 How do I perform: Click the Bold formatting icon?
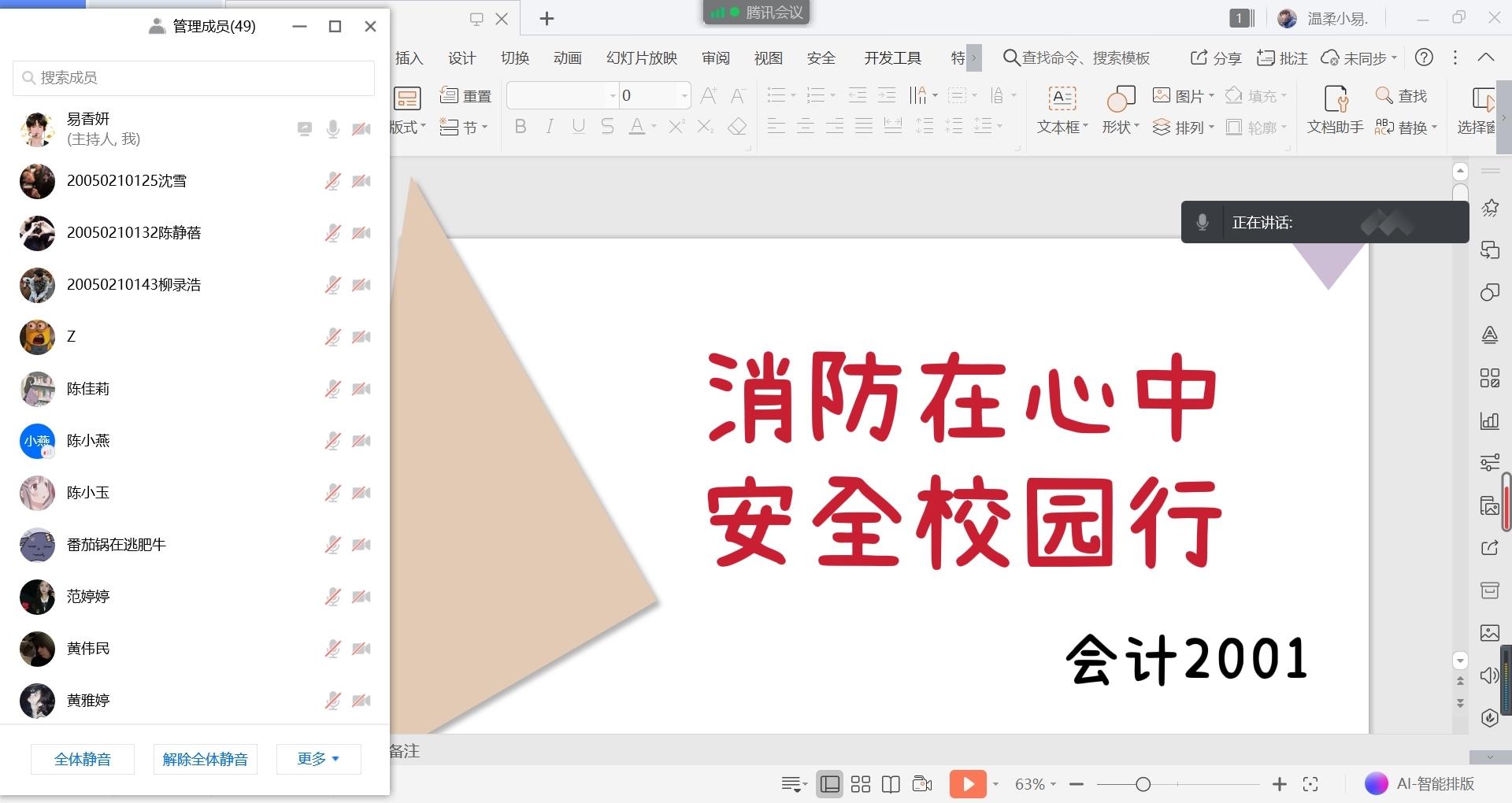[x=521, y=127]
